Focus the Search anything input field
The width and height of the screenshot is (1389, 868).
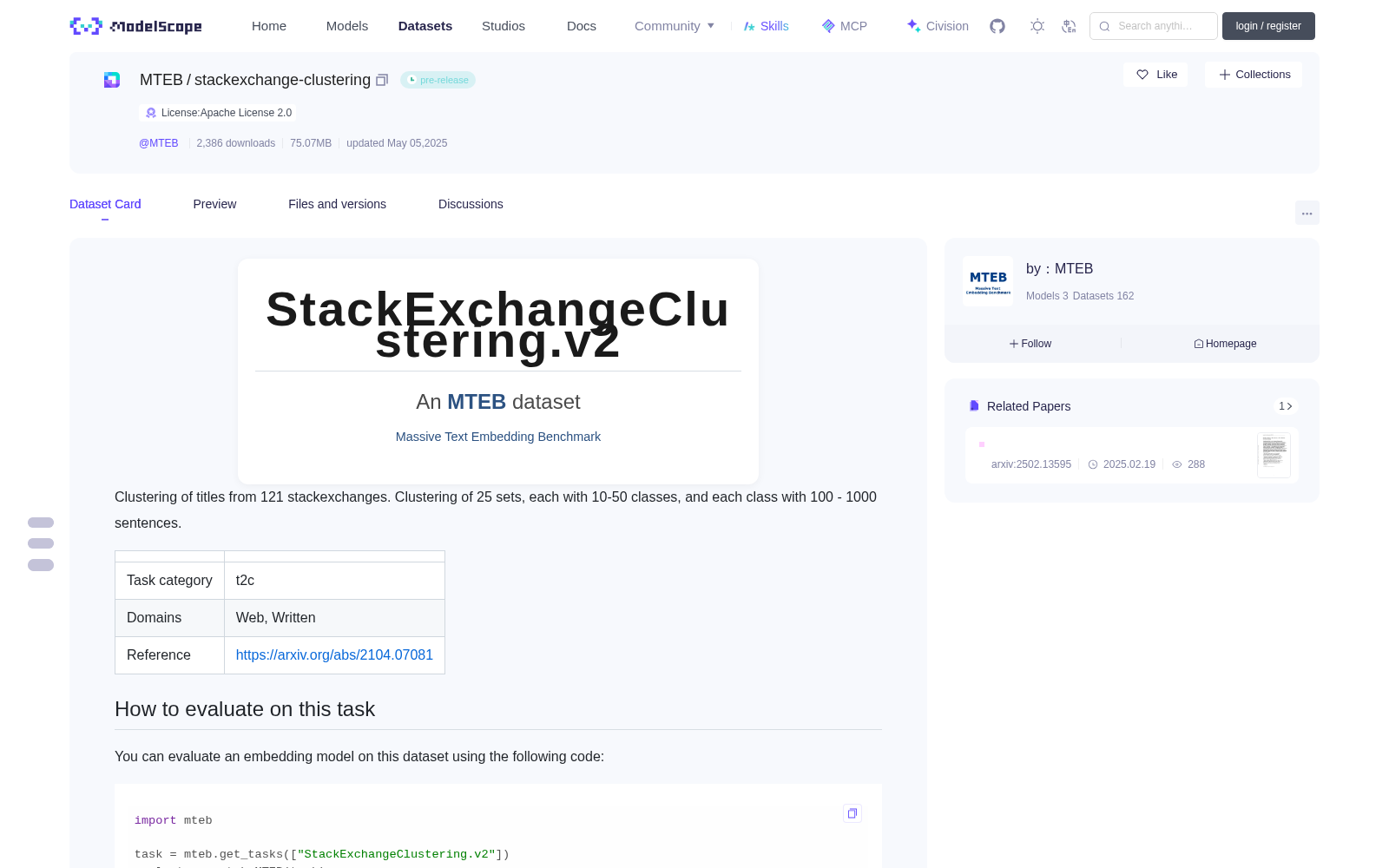coord(1154,26)
